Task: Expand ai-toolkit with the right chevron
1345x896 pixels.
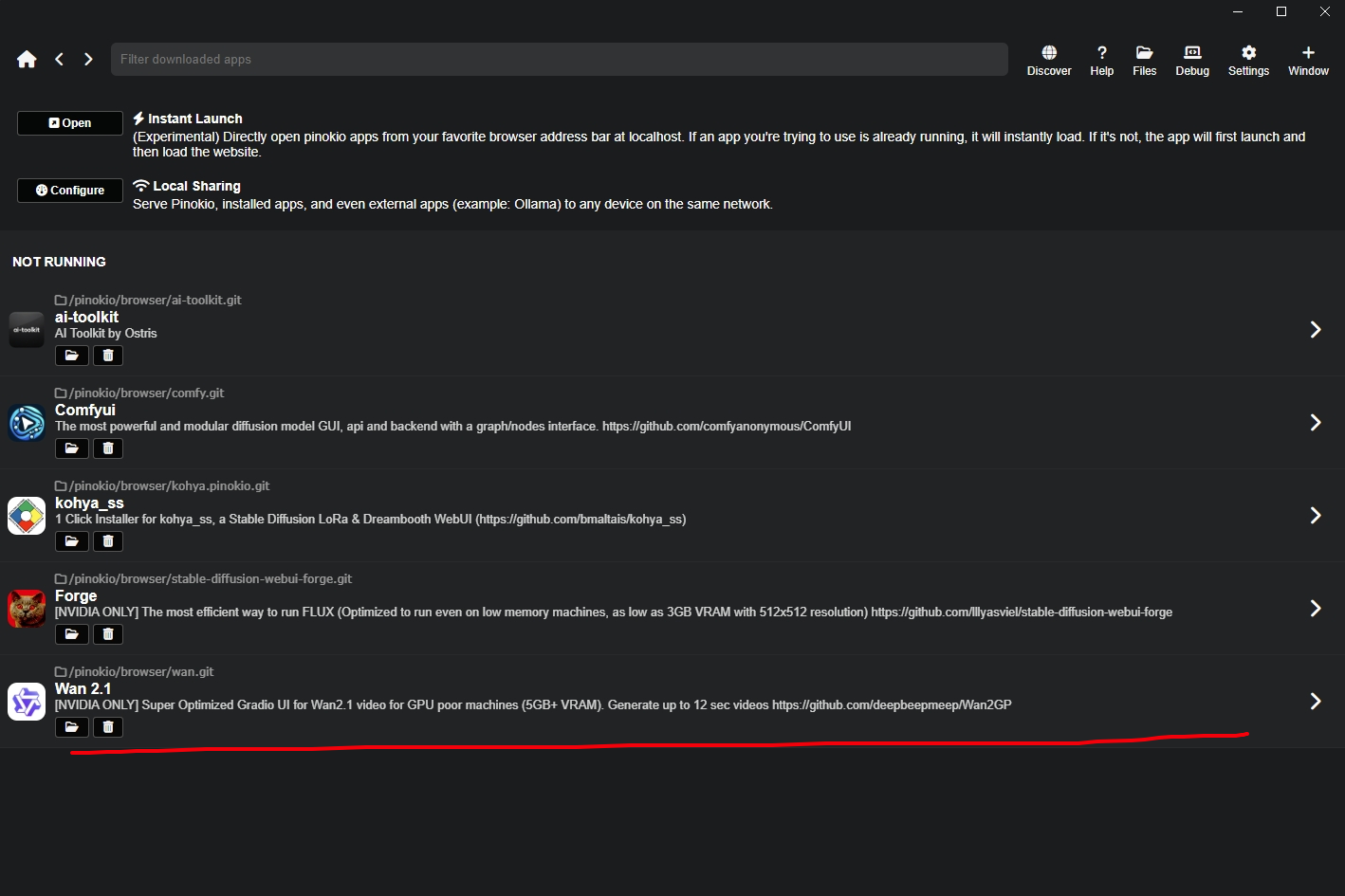Action: [x=1316, y=330]
